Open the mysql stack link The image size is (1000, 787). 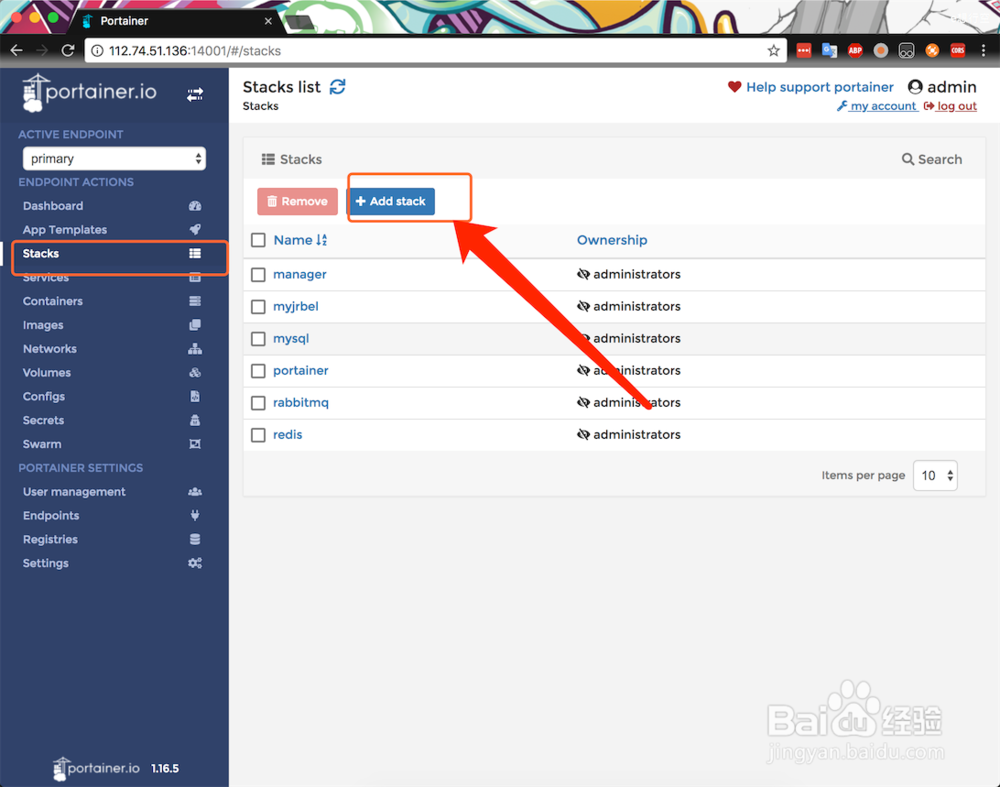[x=291, y=339]
